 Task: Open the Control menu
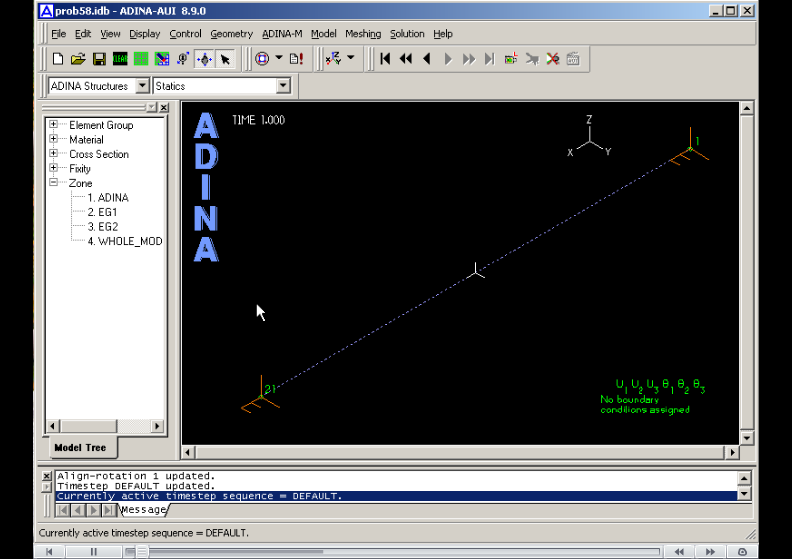pyautogui.click(x=185, y=34)
